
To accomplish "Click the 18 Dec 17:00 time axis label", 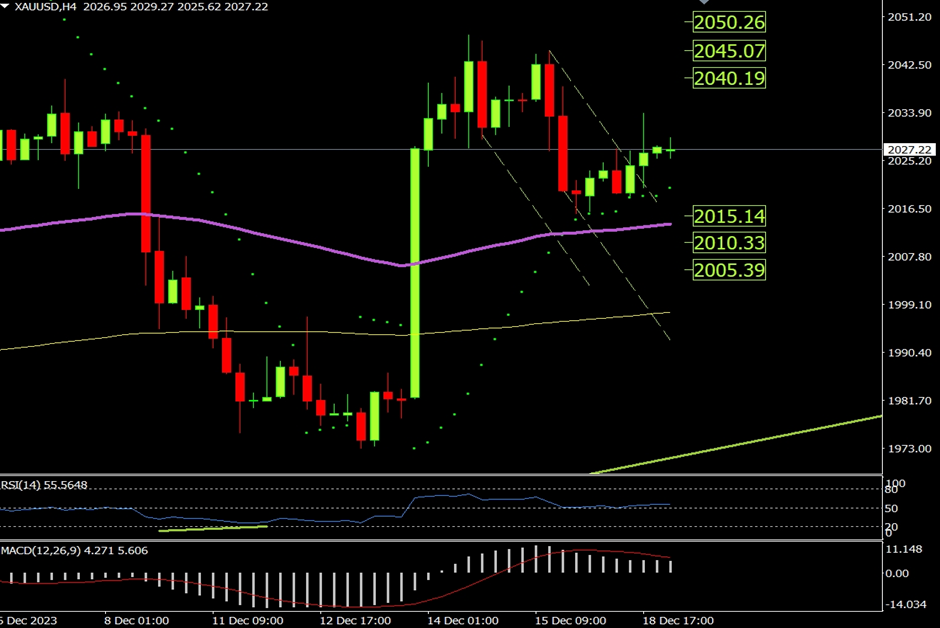I will click(677, 621).
